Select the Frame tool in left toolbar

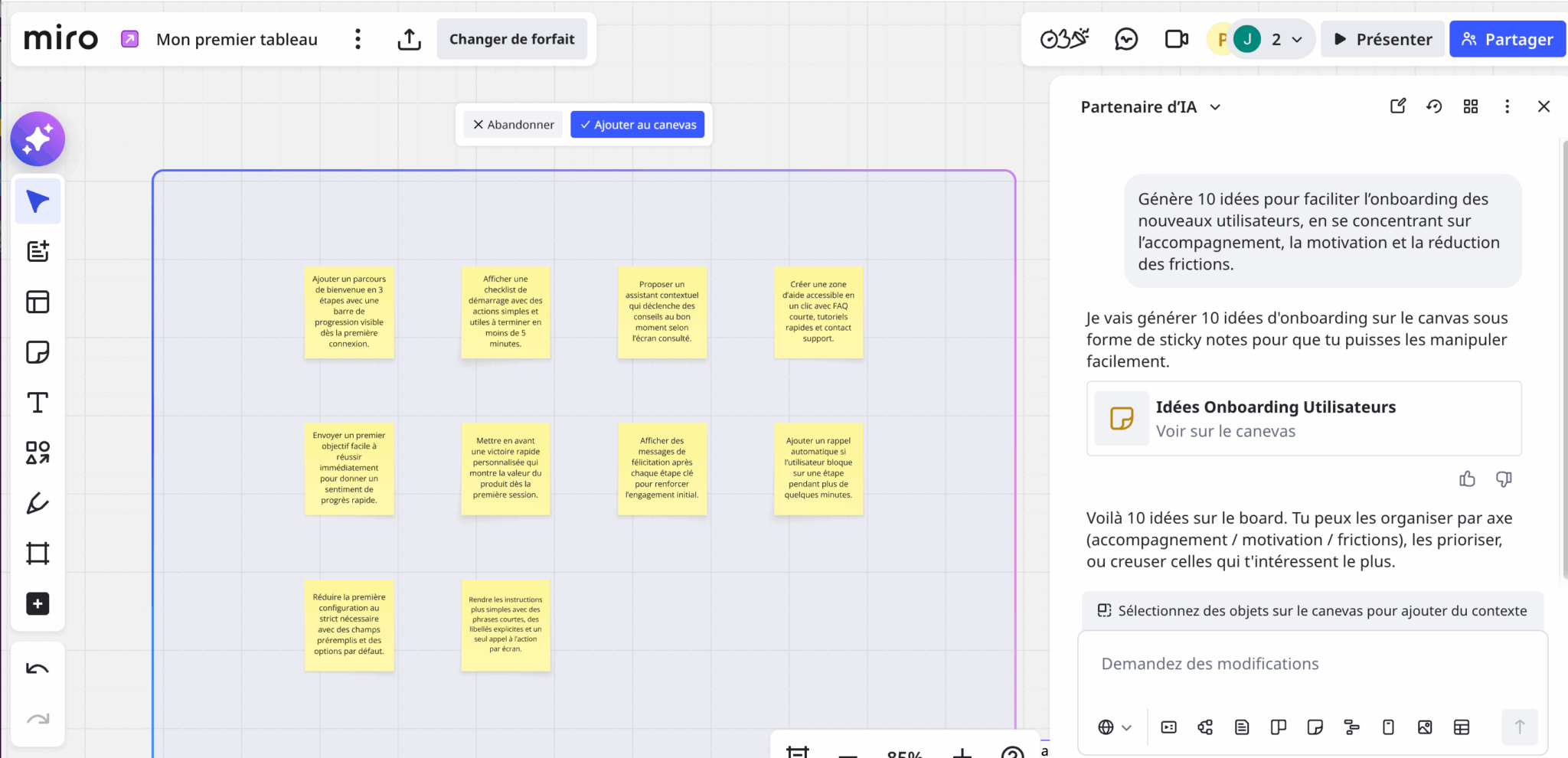(38, 553)
